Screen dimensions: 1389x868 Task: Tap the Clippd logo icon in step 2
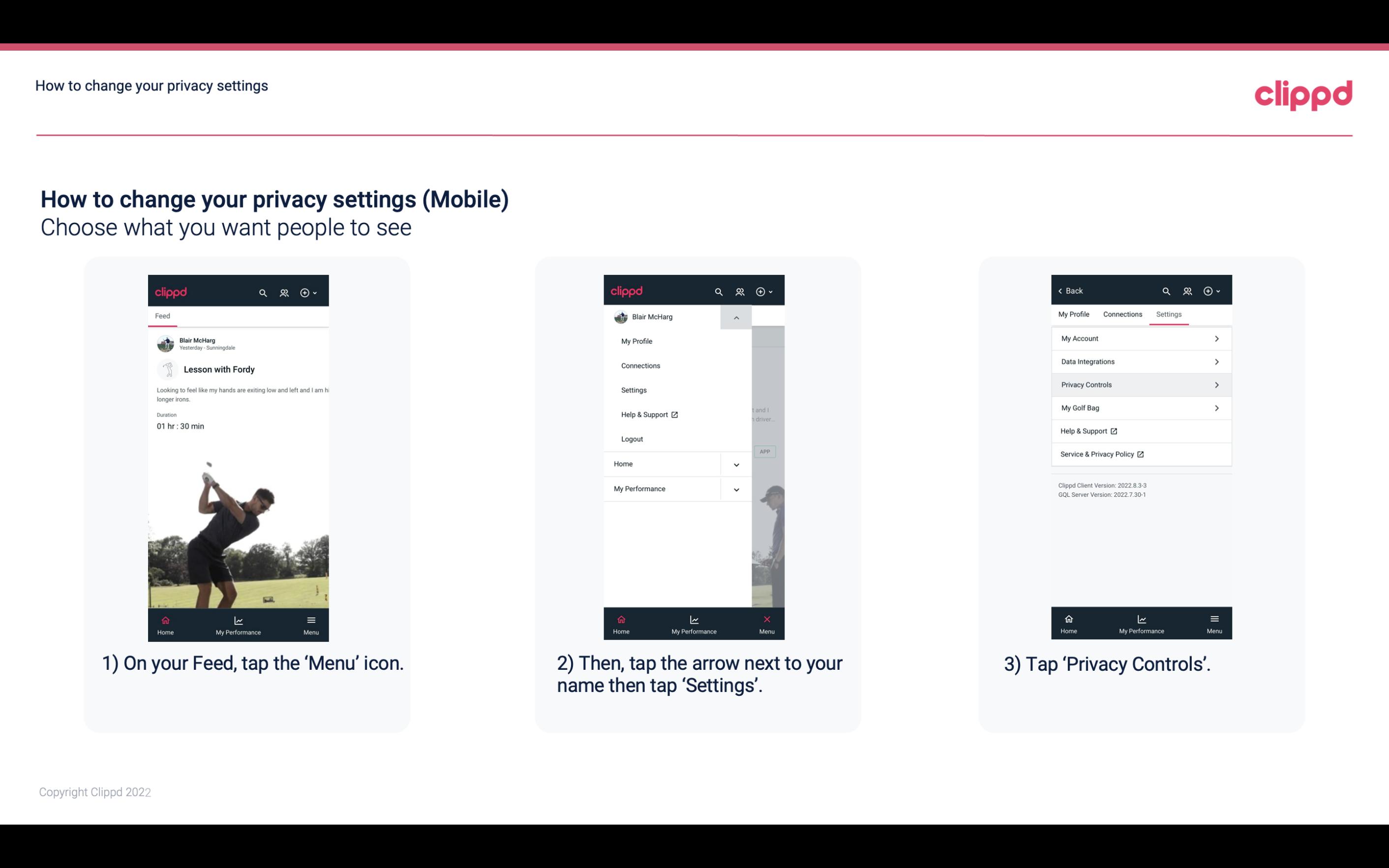pyautogui.click(x=626, y=290)
